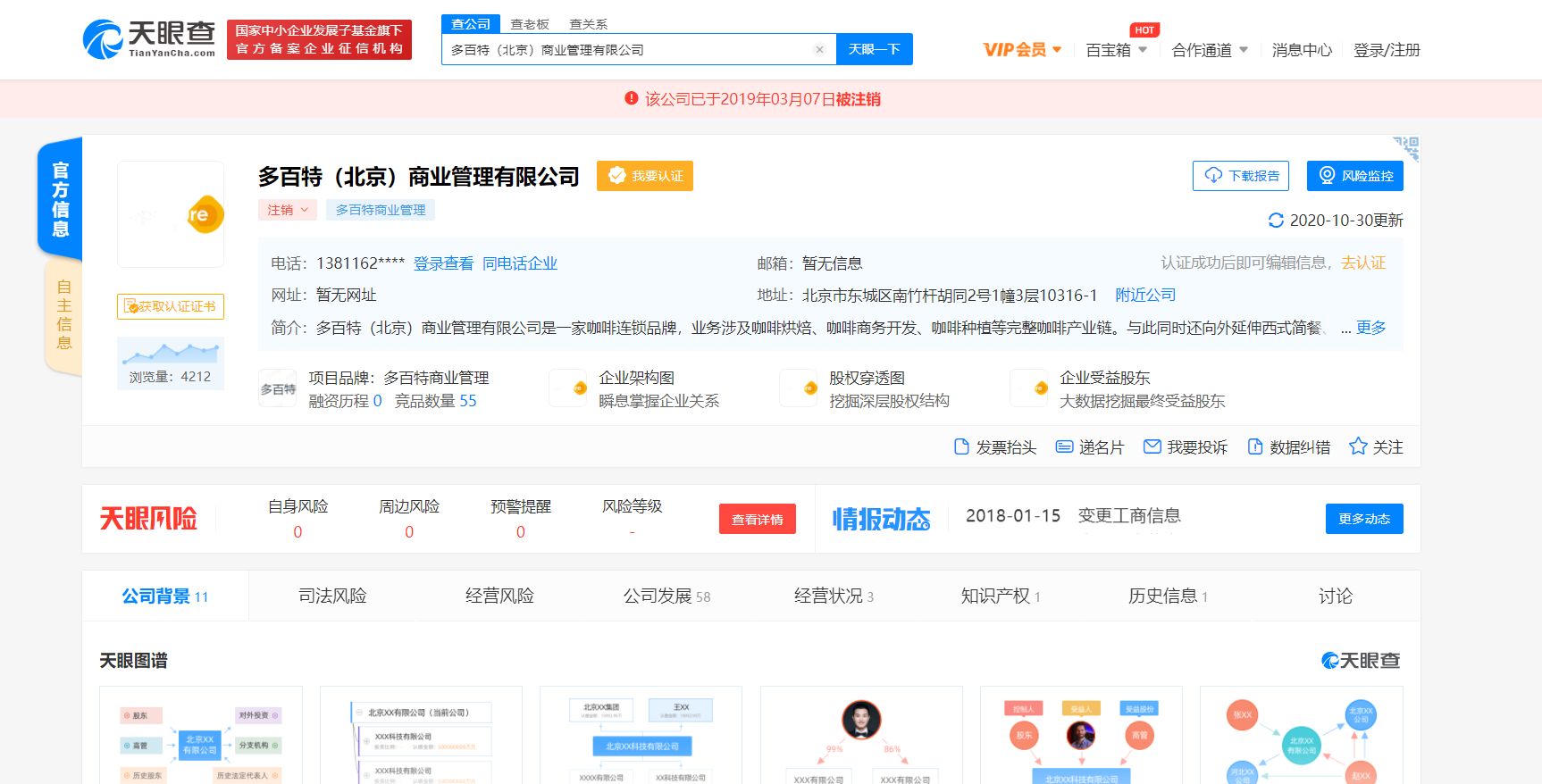
Task: Open the first 天眼图谱 thumbnail diagram
Action: click(201, 737)
